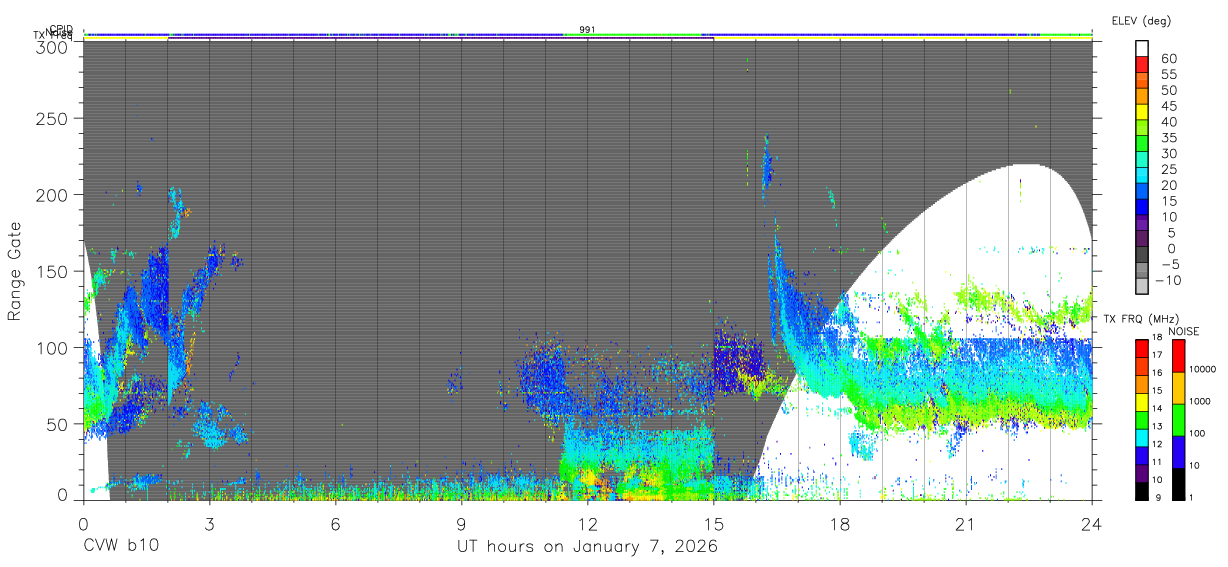Click NOISE legend value 1000
The width and height of the screenshot is (1228, 567).
click(1200, 401)
